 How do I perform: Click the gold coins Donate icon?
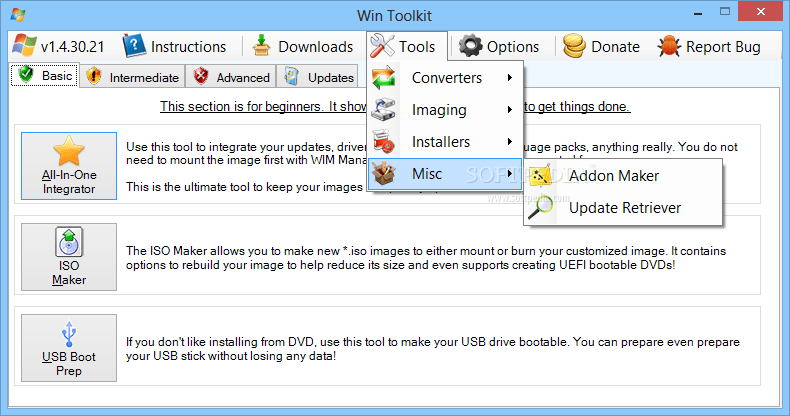pyautogui.click(x=574, y=46)
